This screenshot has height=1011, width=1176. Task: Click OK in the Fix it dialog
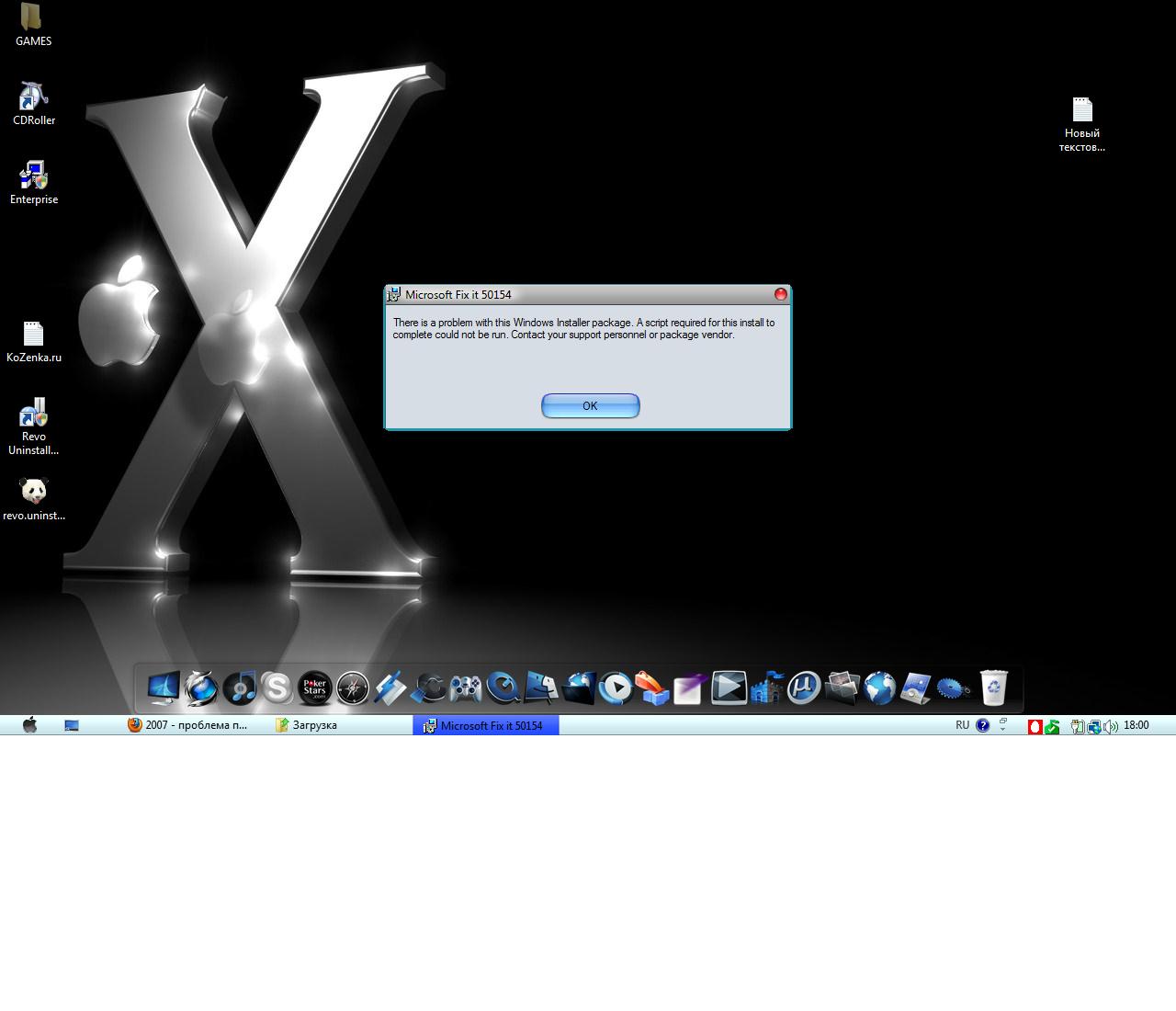(x=590, y=405)
